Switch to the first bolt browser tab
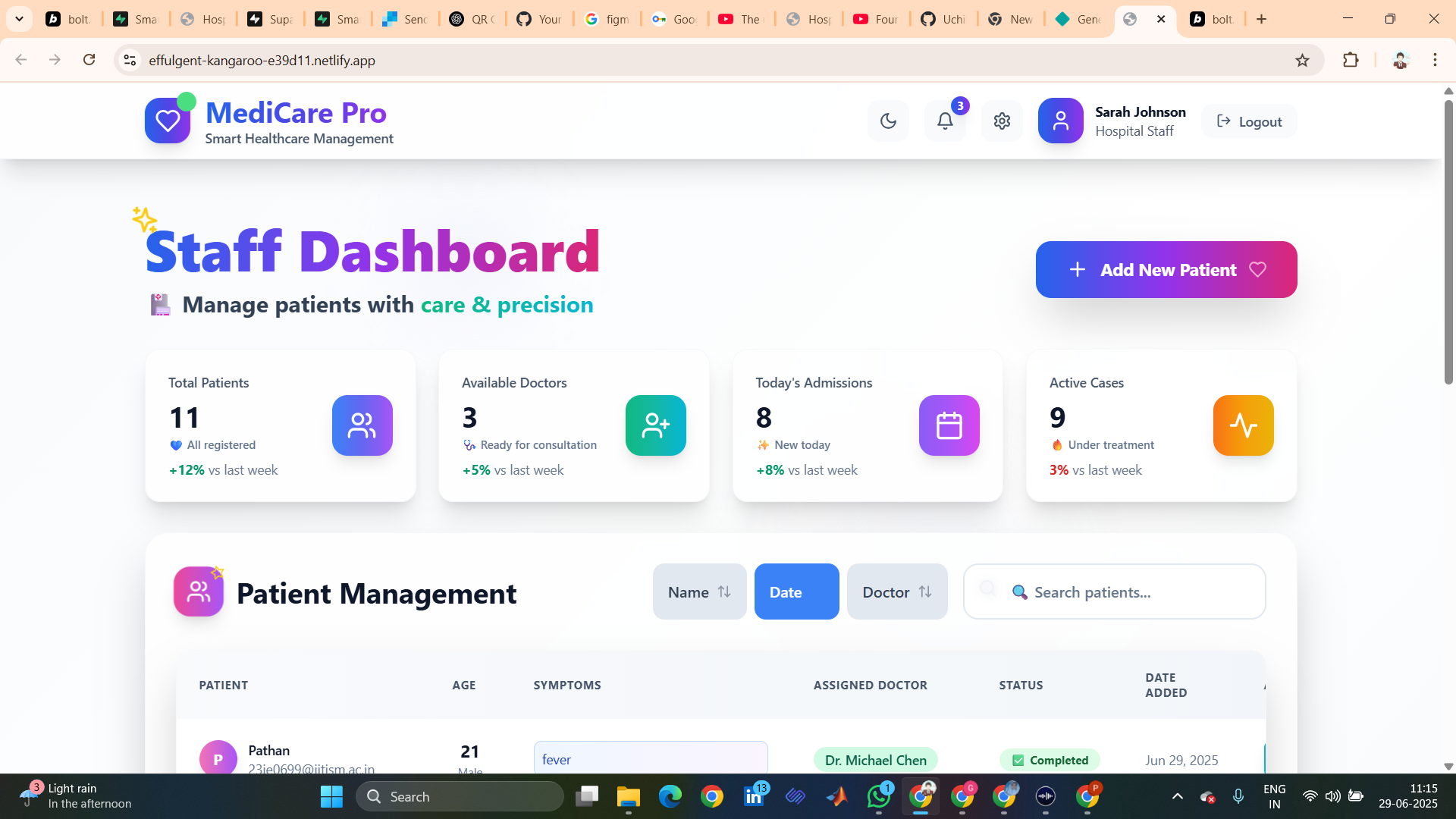The width and height of the screenshot is (1456, 819). point(68,19)
